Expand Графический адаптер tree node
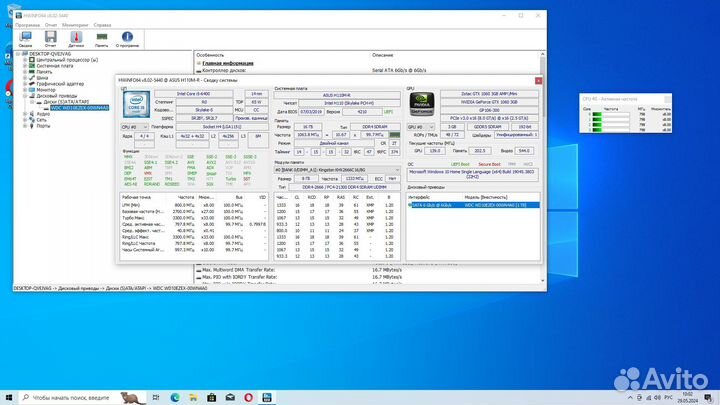Viewport: 720px width, 405px height. tap(25, 84)
